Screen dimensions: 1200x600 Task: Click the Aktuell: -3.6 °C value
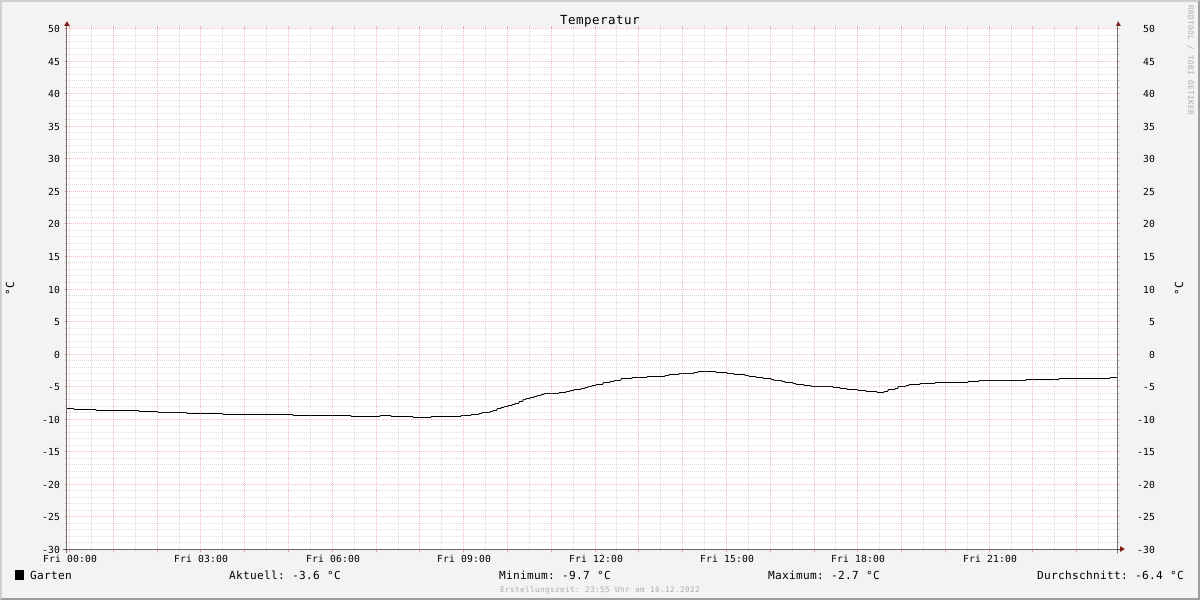(x=285, y=575)
